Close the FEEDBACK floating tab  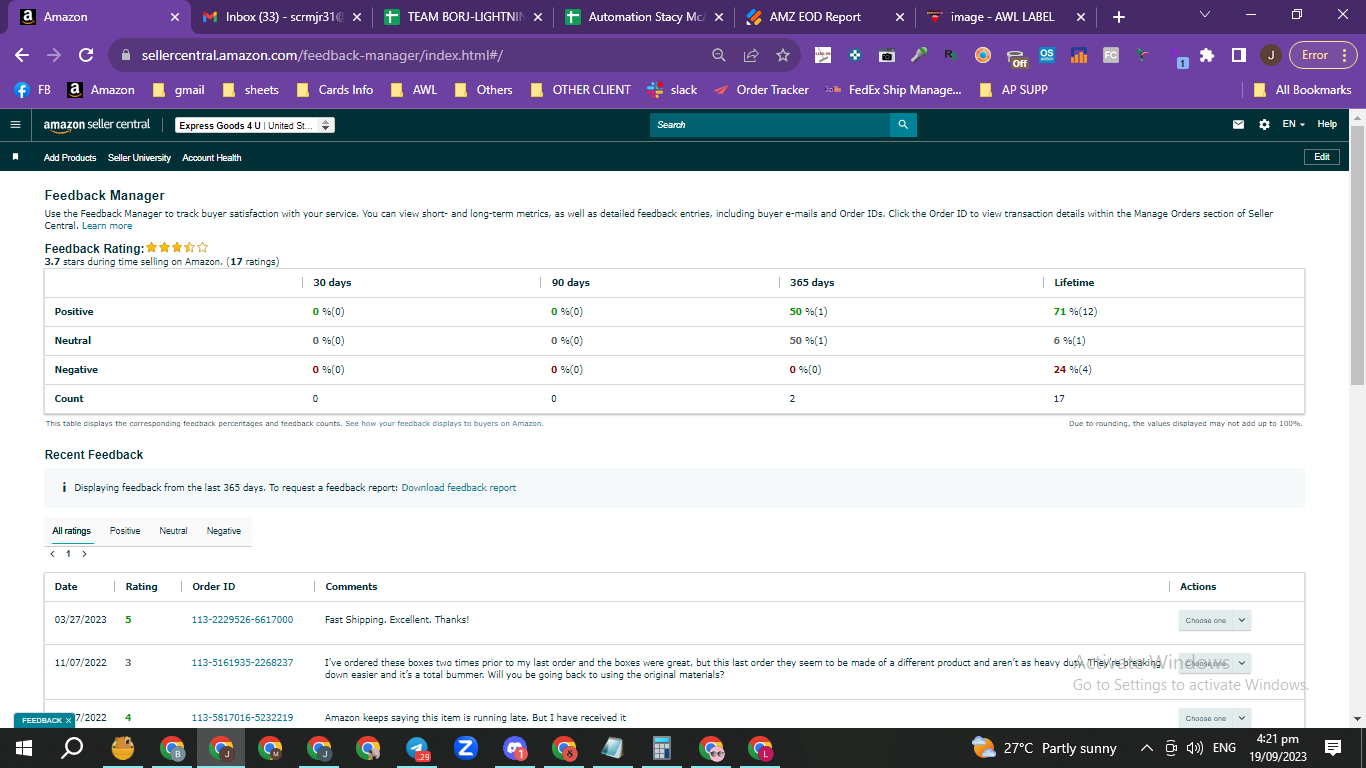(69, 720)
